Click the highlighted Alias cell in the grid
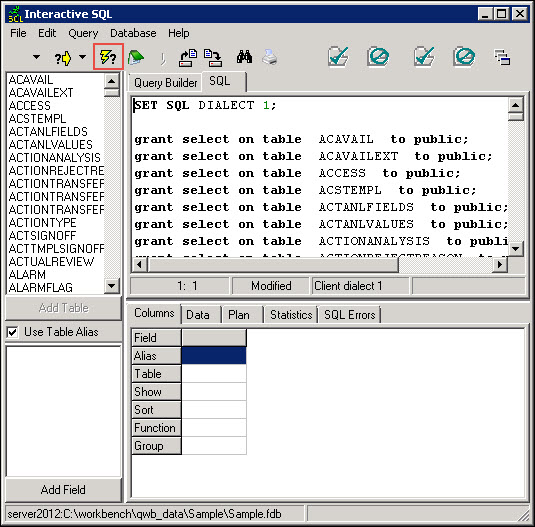The image size is (535, 527). [214, 355]
